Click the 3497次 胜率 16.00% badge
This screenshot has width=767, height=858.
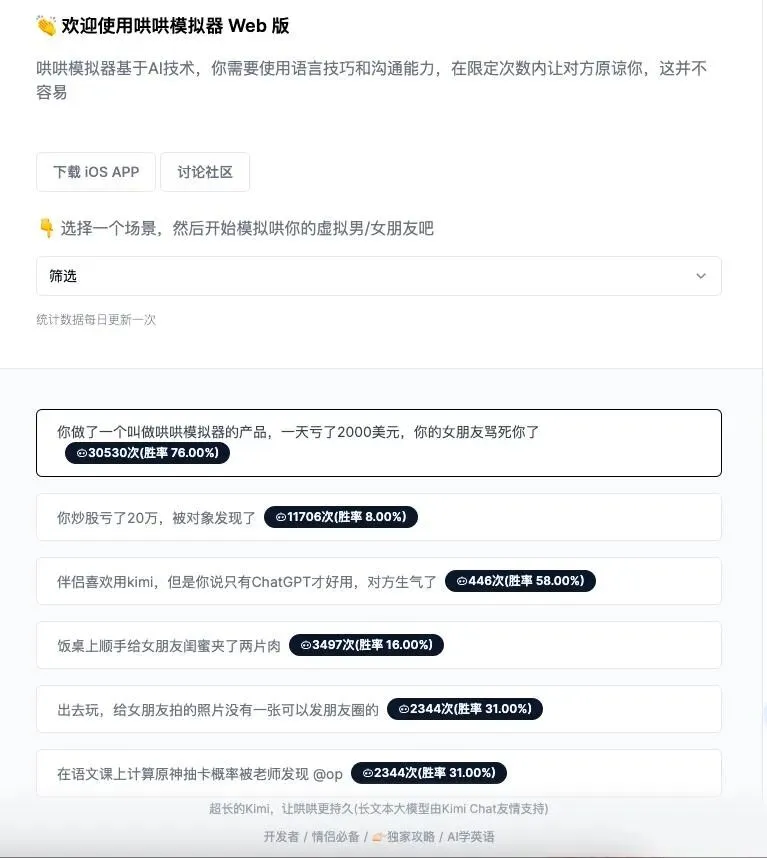[x=367, y=645]
